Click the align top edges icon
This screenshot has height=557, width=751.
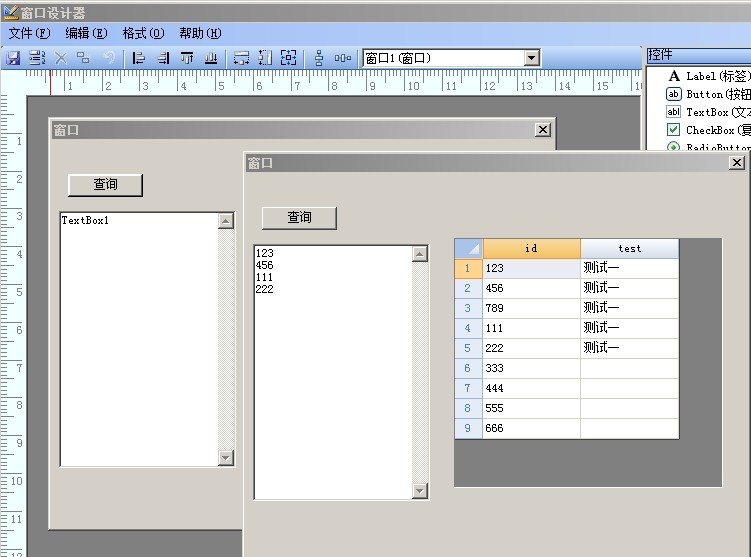point(187,58)
